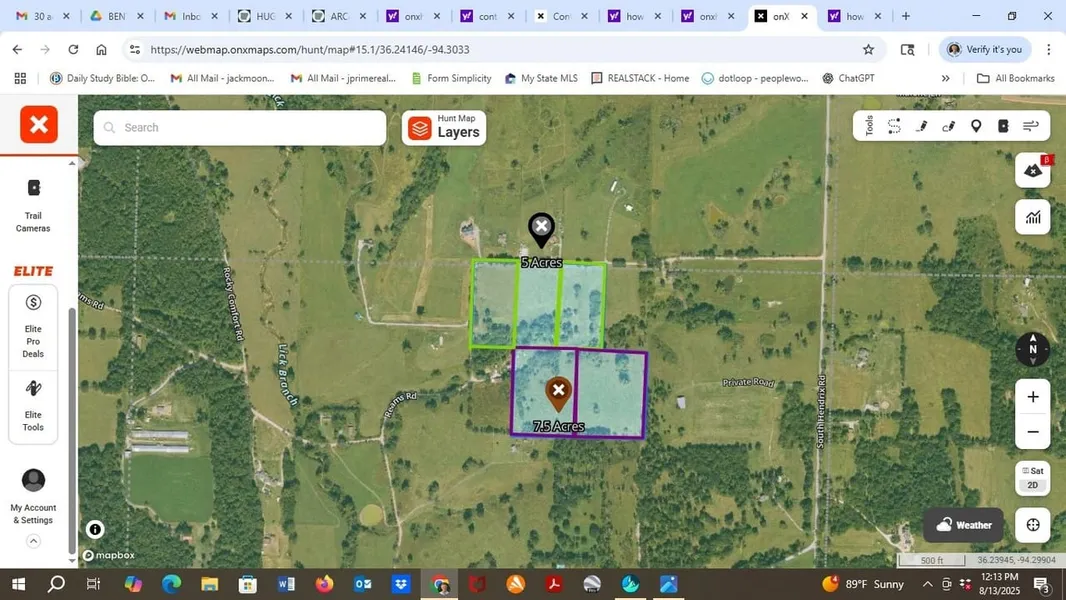Viewport: 1066px width, 600px height.
Task: Open the wind tool in Tools bar
Action: [1031, 126]
